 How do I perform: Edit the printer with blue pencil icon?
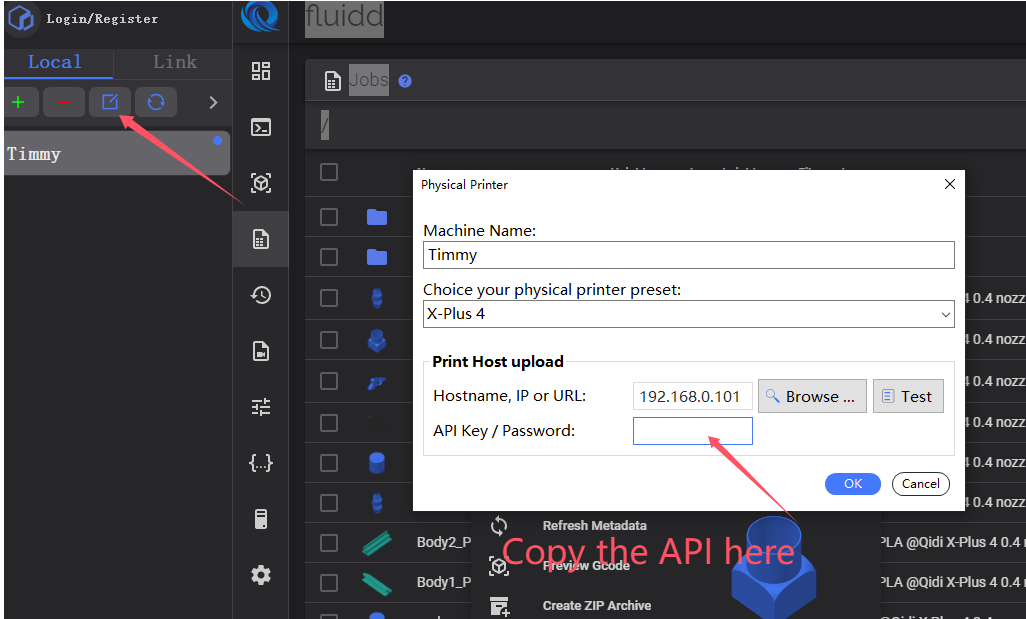tap(108, 101)
